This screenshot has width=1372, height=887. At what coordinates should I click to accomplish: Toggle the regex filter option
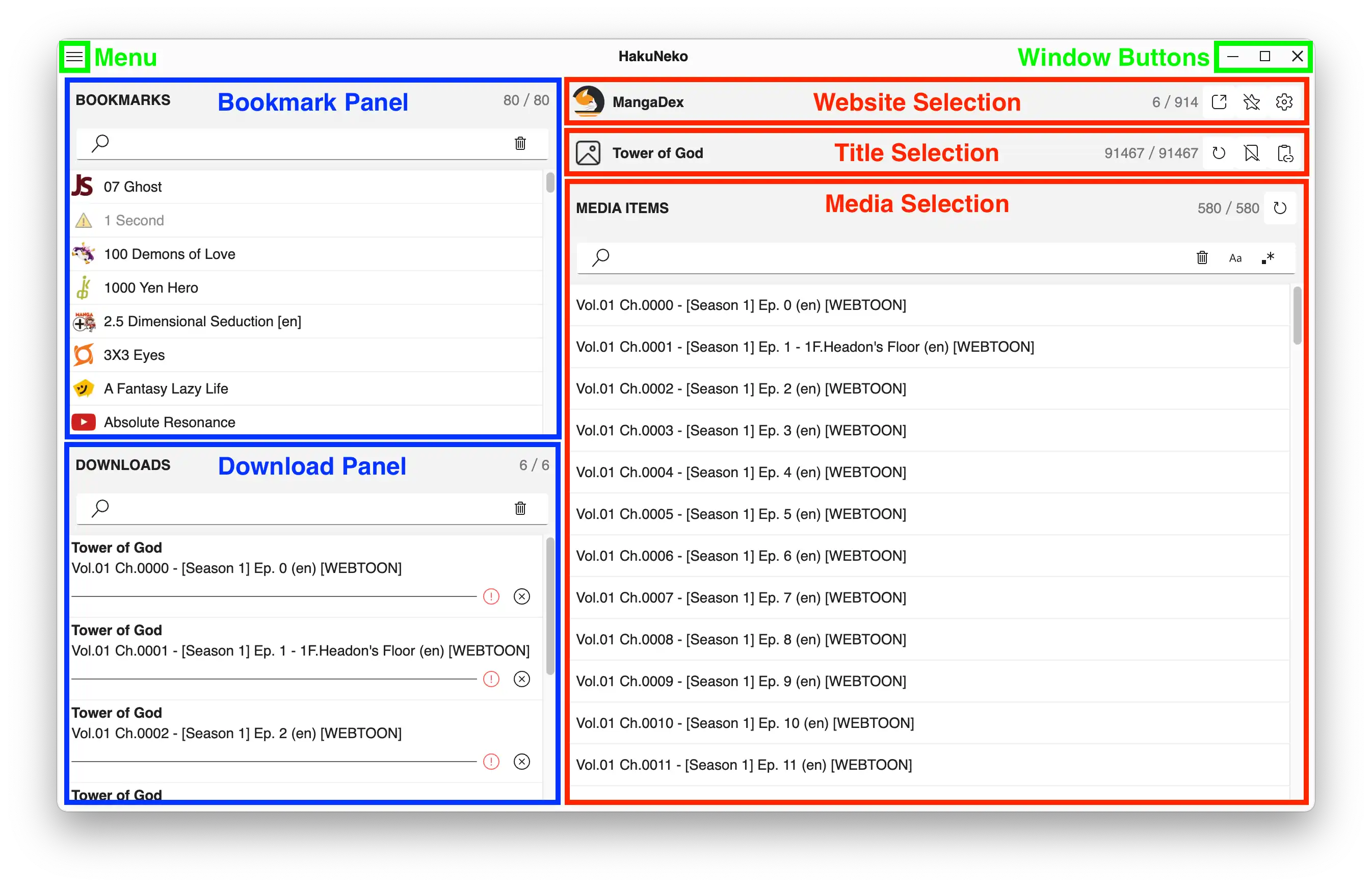(1268, 258)
